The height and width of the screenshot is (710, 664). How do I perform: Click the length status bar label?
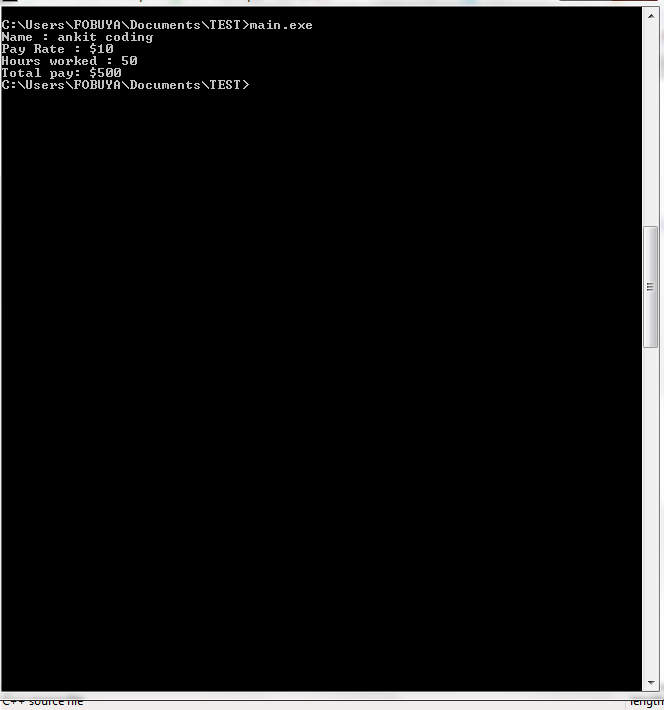coord(647,703)
